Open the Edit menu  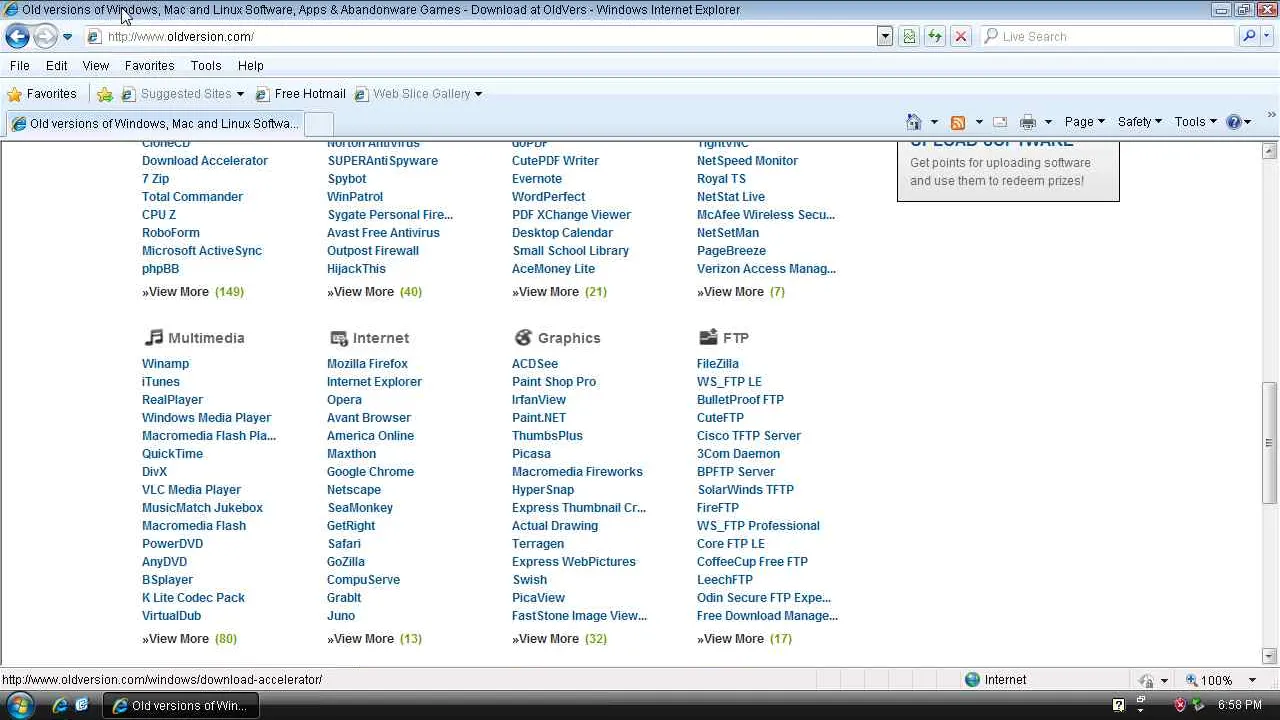point(57,66)
